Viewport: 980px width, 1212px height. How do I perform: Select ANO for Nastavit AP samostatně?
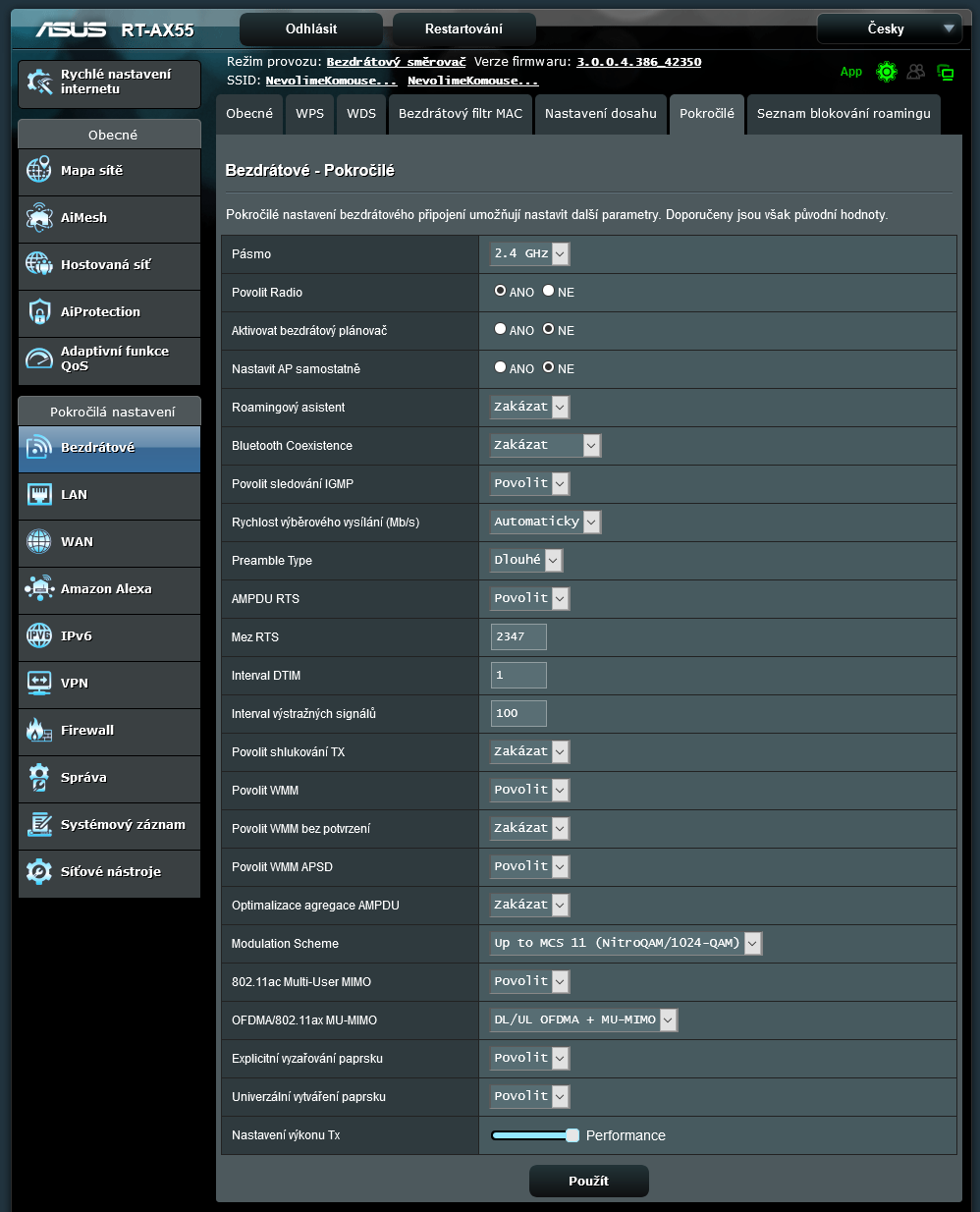point(501,367)
